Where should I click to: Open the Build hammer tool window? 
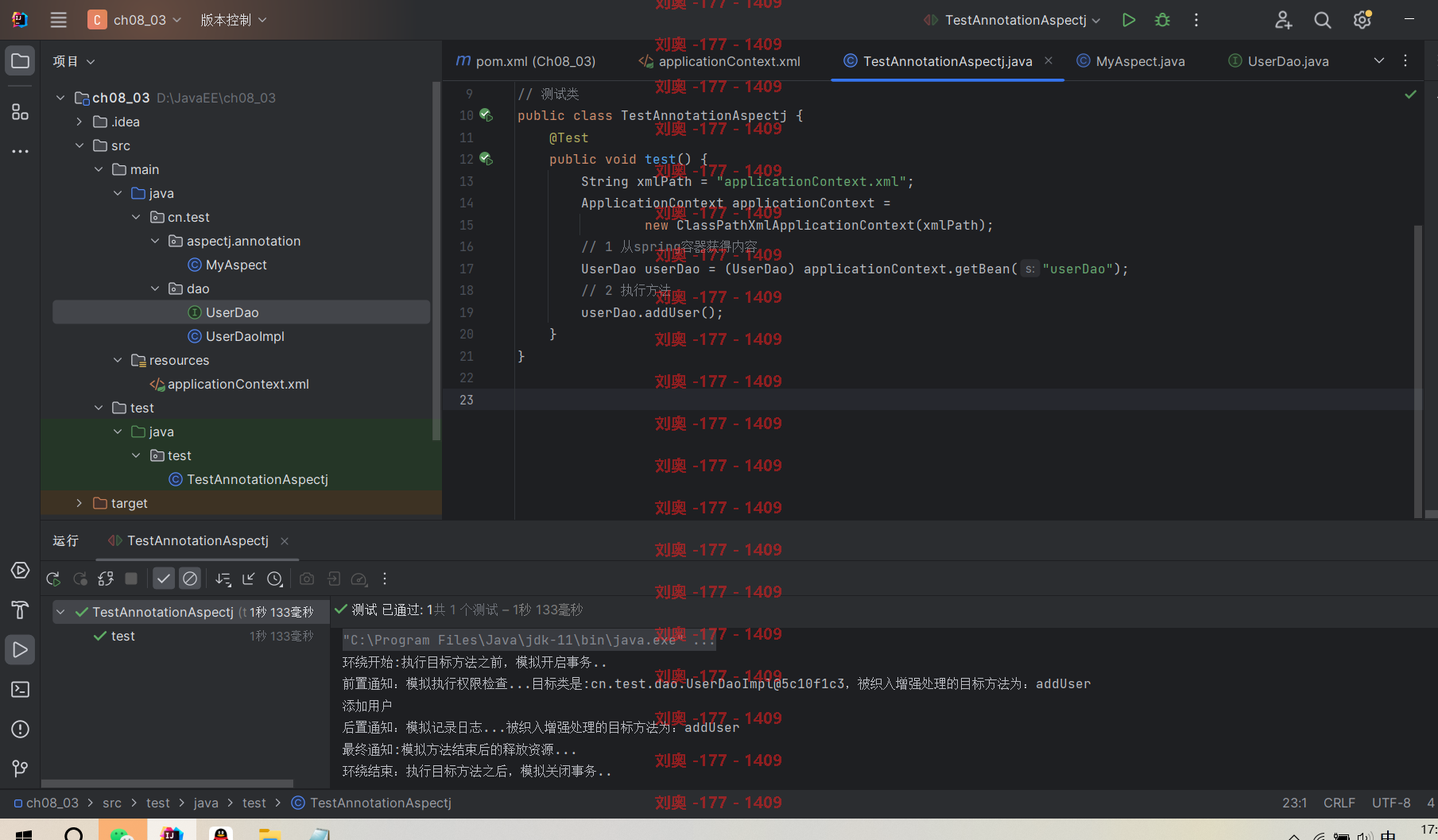[x=20, y=610]
